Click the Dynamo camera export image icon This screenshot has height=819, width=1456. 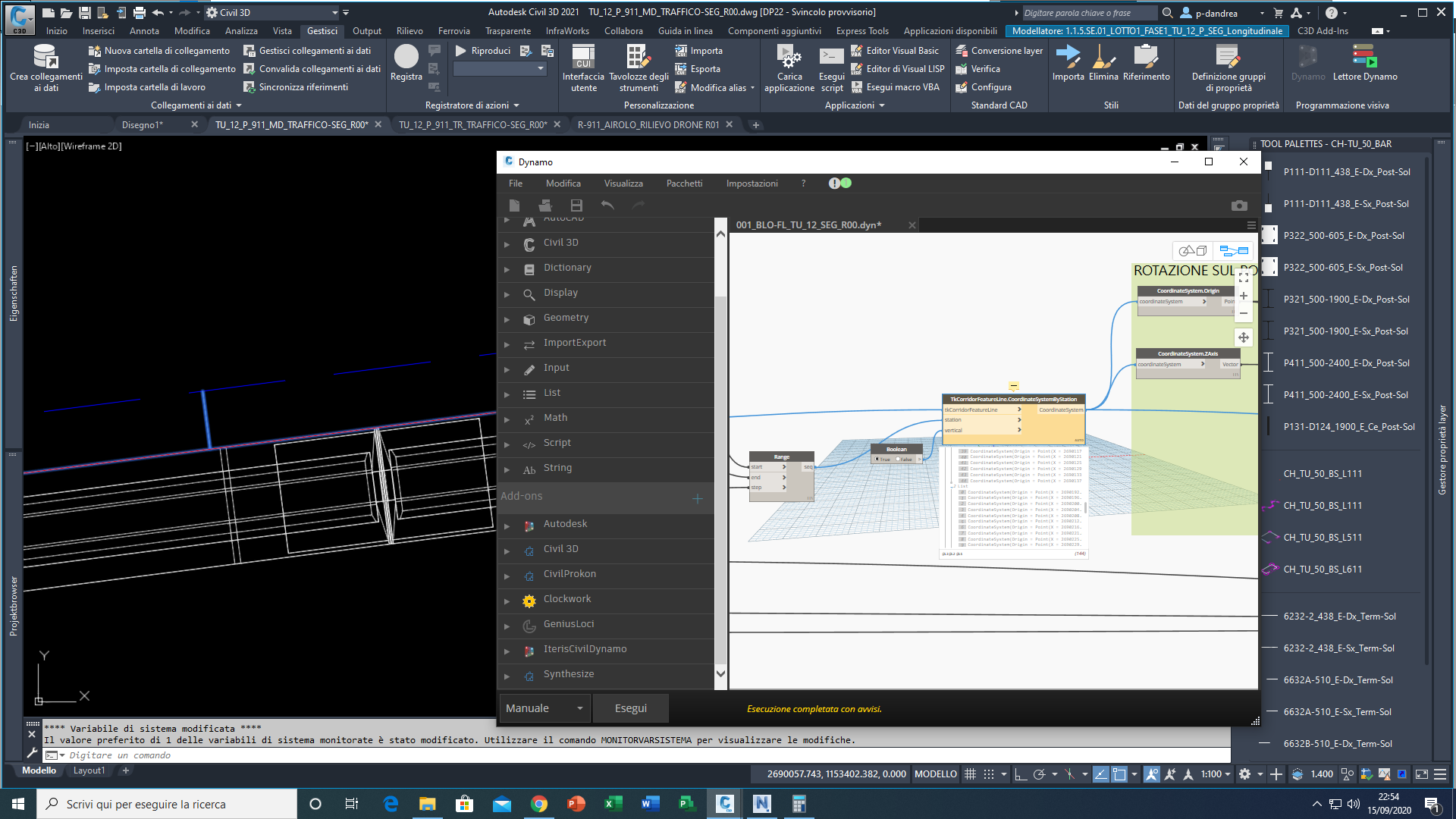[1239, 206]
